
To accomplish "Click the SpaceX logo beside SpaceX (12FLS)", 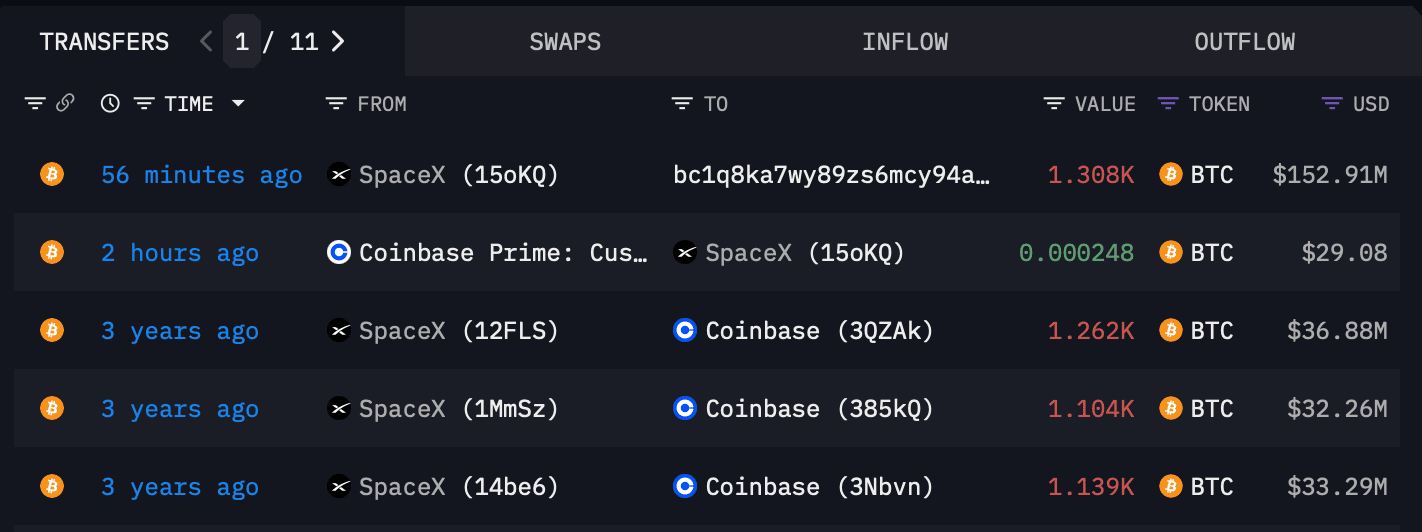I will point(339,331).
